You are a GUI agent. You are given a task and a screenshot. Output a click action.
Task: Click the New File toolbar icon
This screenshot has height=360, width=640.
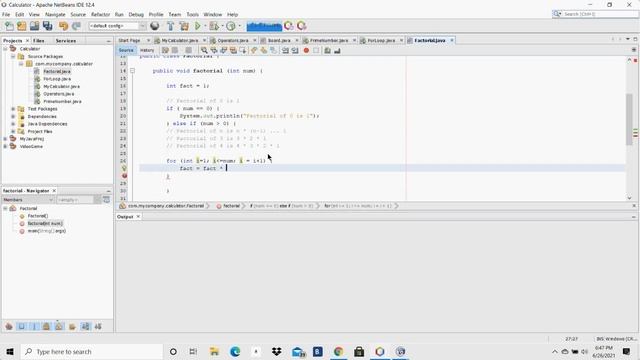point(9,26)
